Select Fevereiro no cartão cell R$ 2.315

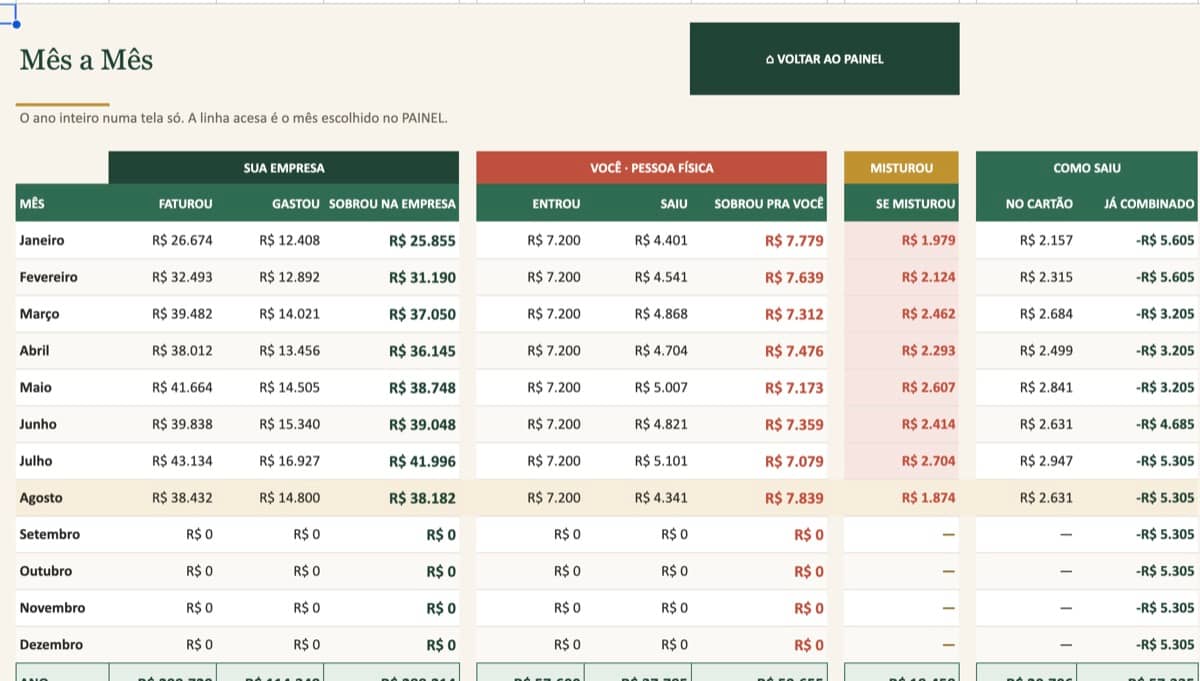[x=1046, y=277]
